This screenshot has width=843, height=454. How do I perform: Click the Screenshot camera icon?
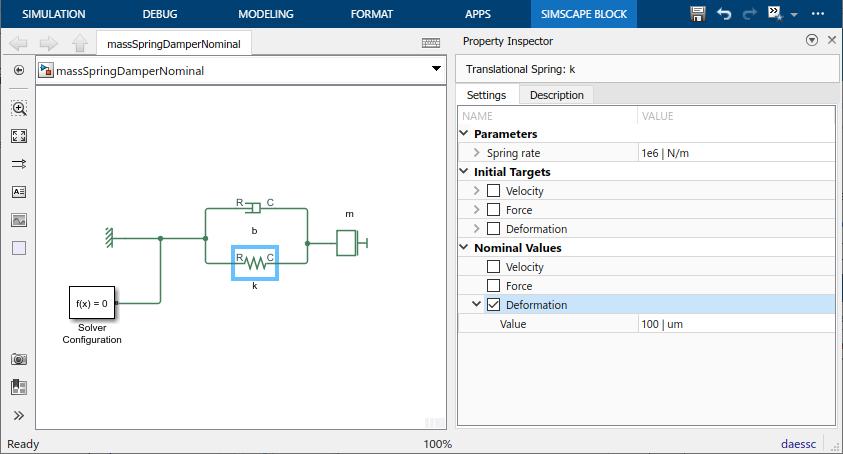click(19, 359)
